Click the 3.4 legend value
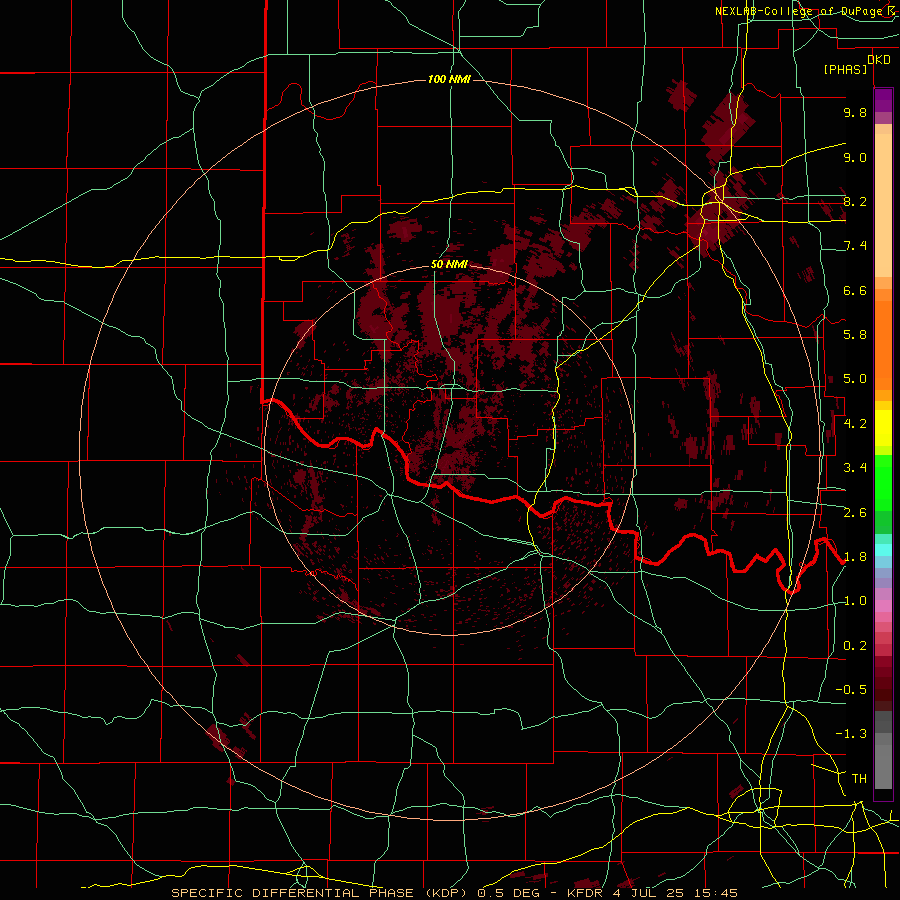Screen dimensions: 900x900 pos(855,468)
